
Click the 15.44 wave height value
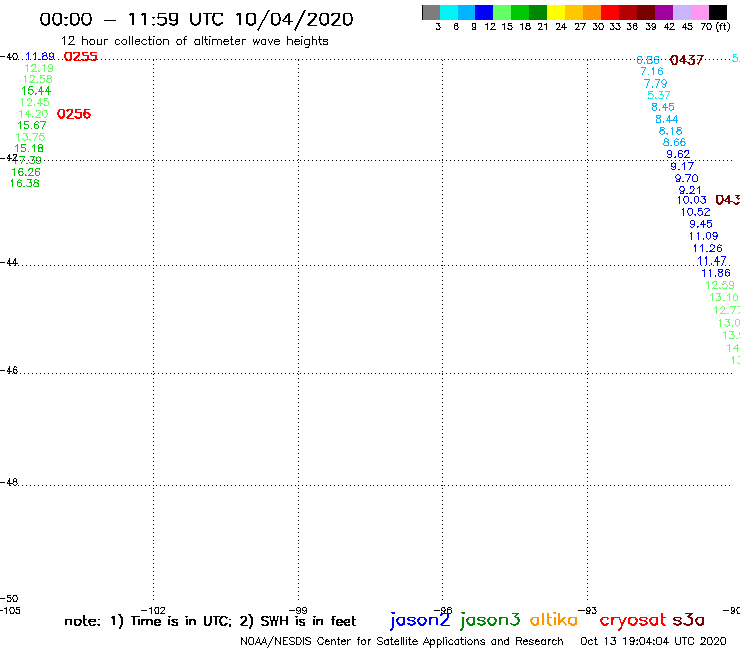tap(36, 91)
